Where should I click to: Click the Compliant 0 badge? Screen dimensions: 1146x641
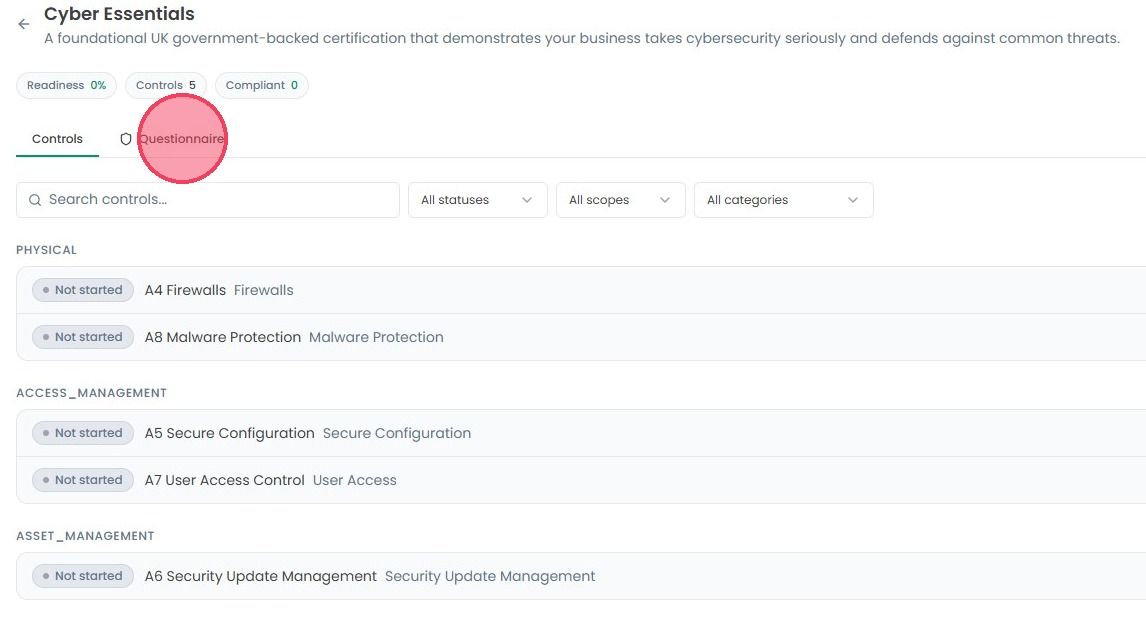point(262,86)
